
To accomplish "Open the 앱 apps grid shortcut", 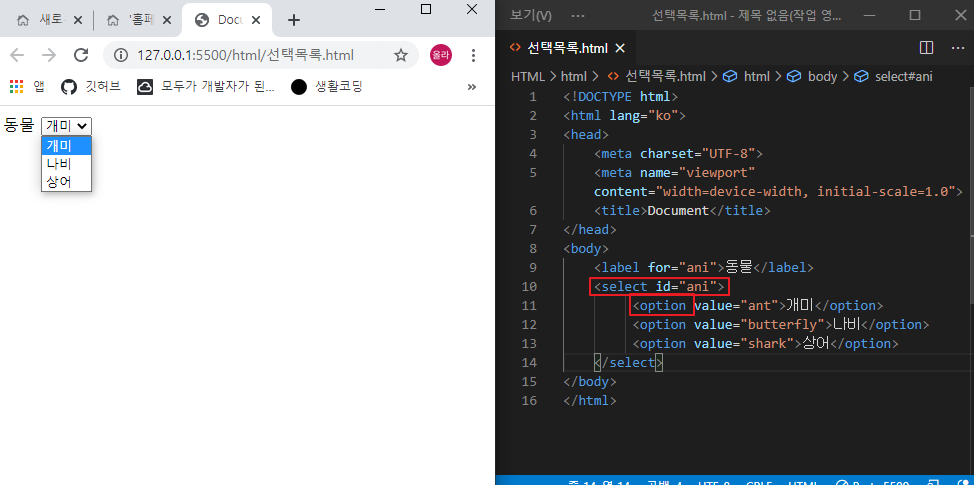I will [x=27, y=87].
